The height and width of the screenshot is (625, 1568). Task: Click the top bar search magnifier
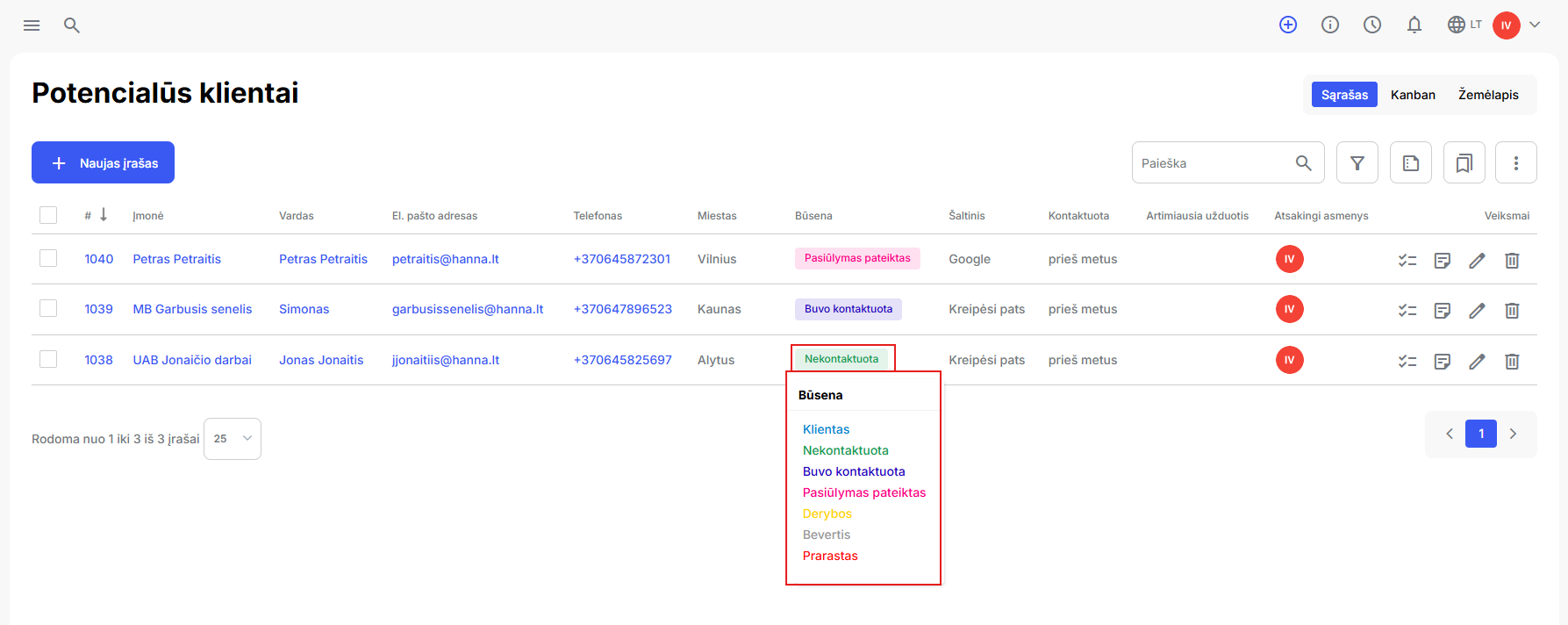point(72,25)
